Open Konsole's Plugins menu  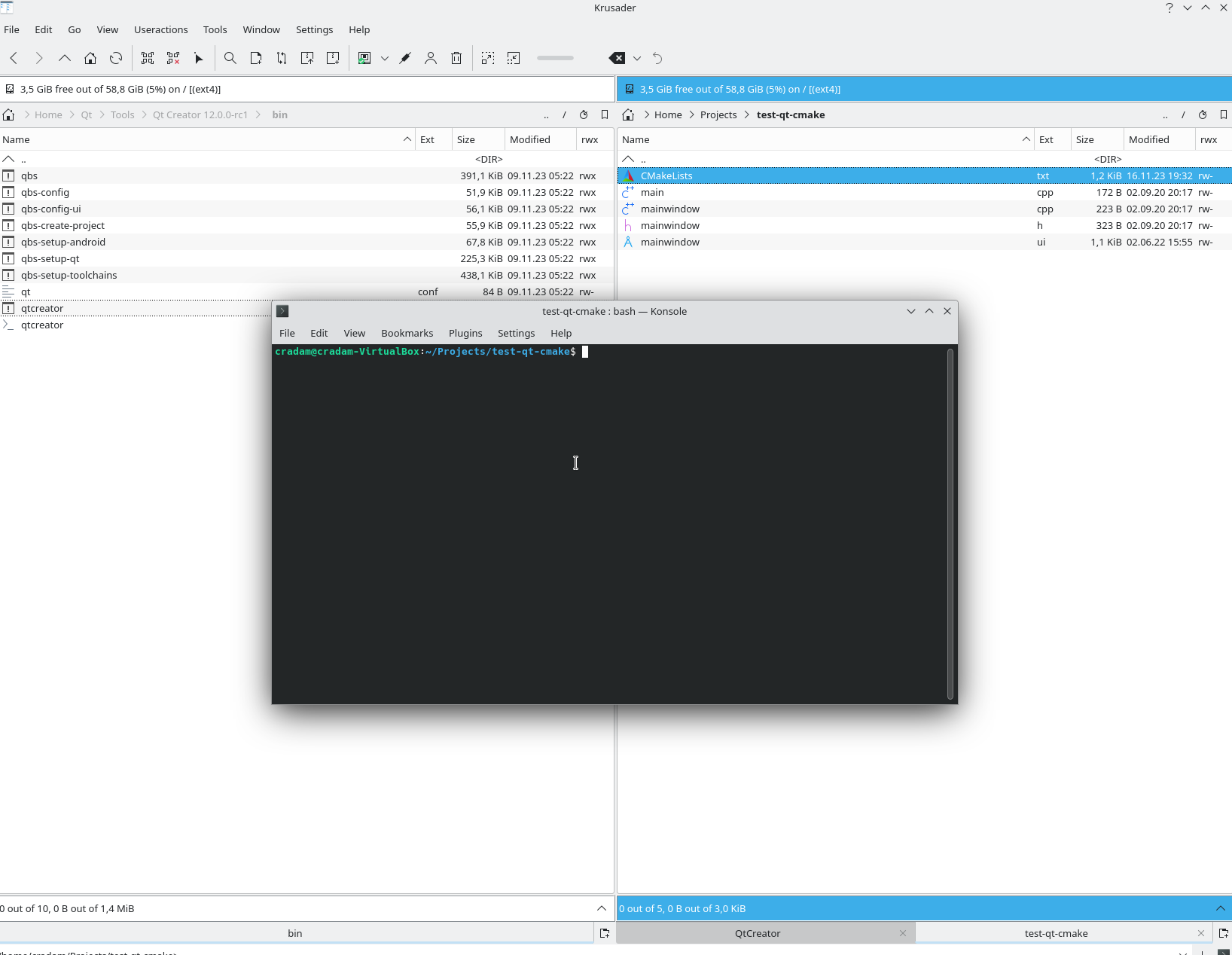(465, 333)
